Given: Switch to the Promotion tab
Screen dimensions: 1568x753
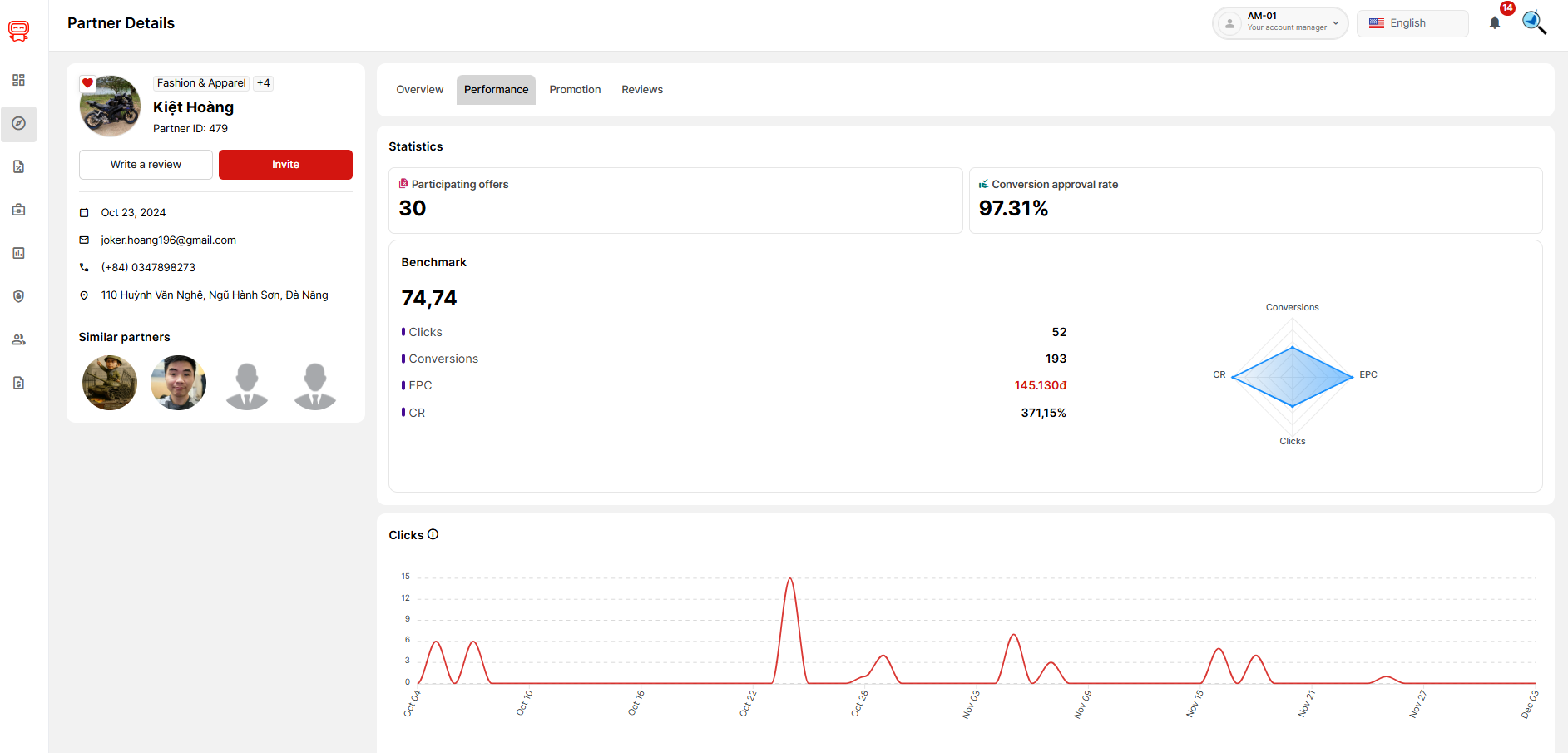Looking at the screenshot, I should point(575,90).
